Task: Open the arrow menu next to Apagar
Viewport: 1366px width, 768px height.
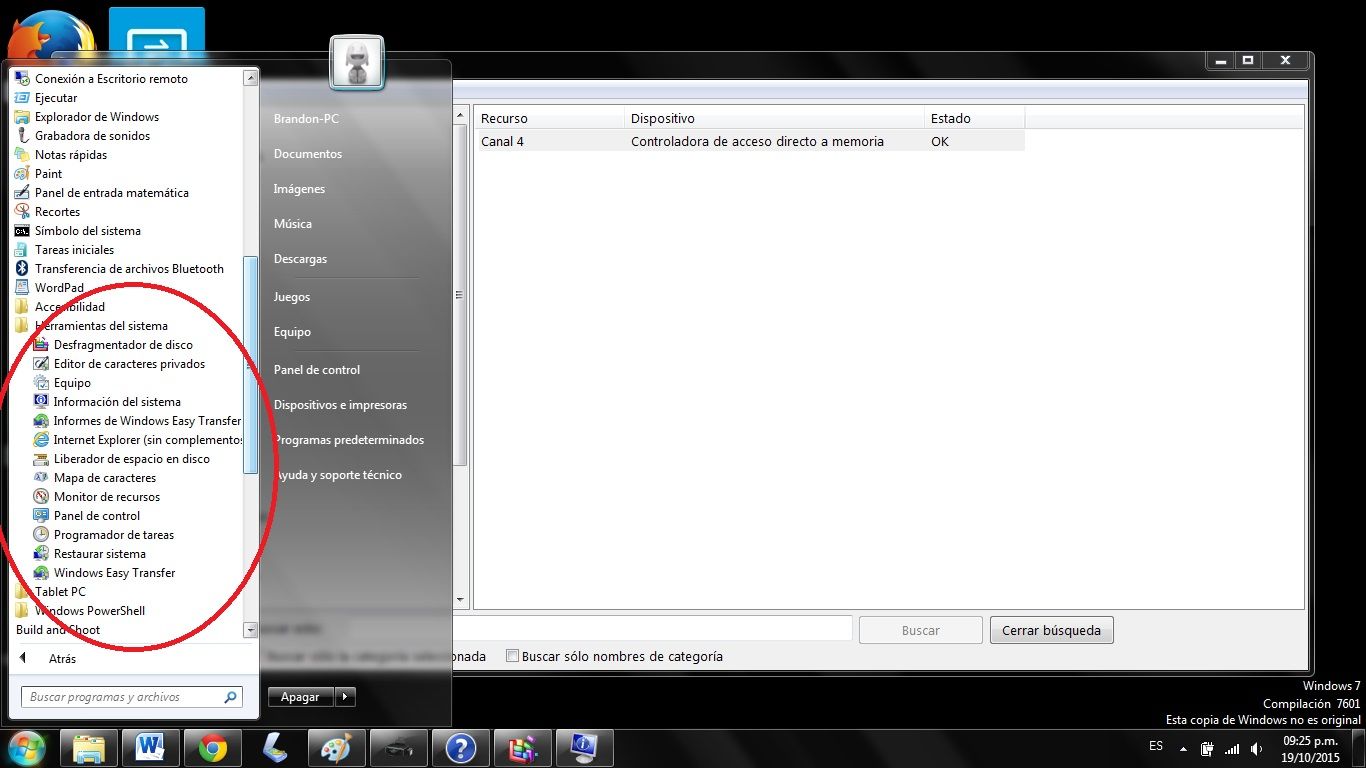Action: 345,697
